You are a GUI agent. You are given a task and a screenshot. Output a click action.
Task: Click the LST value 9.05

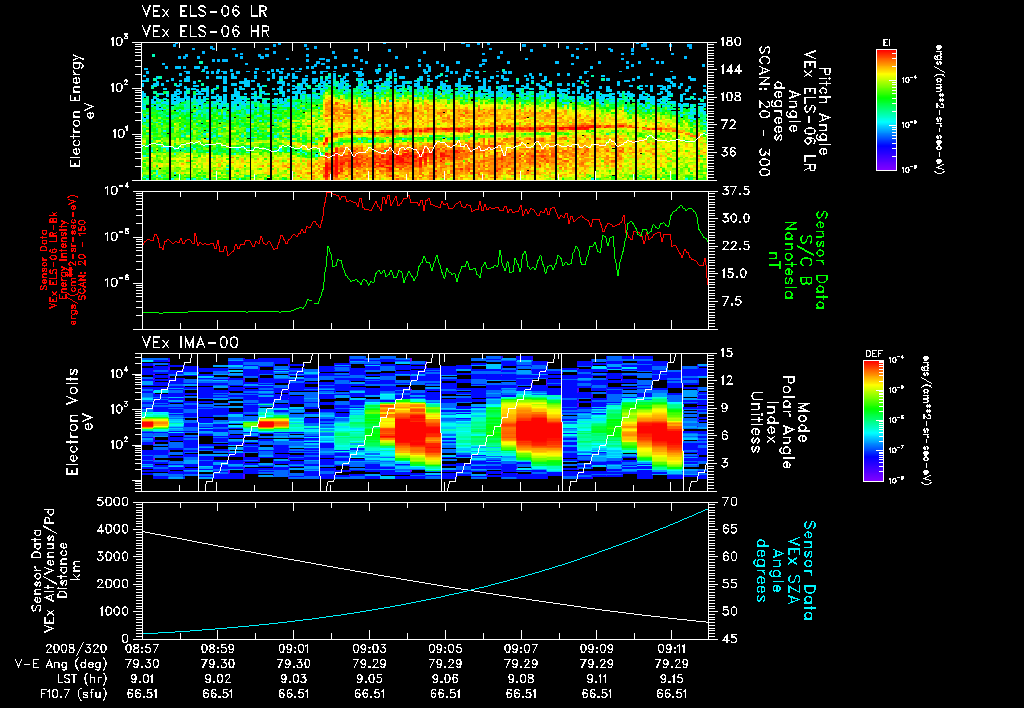370,679
